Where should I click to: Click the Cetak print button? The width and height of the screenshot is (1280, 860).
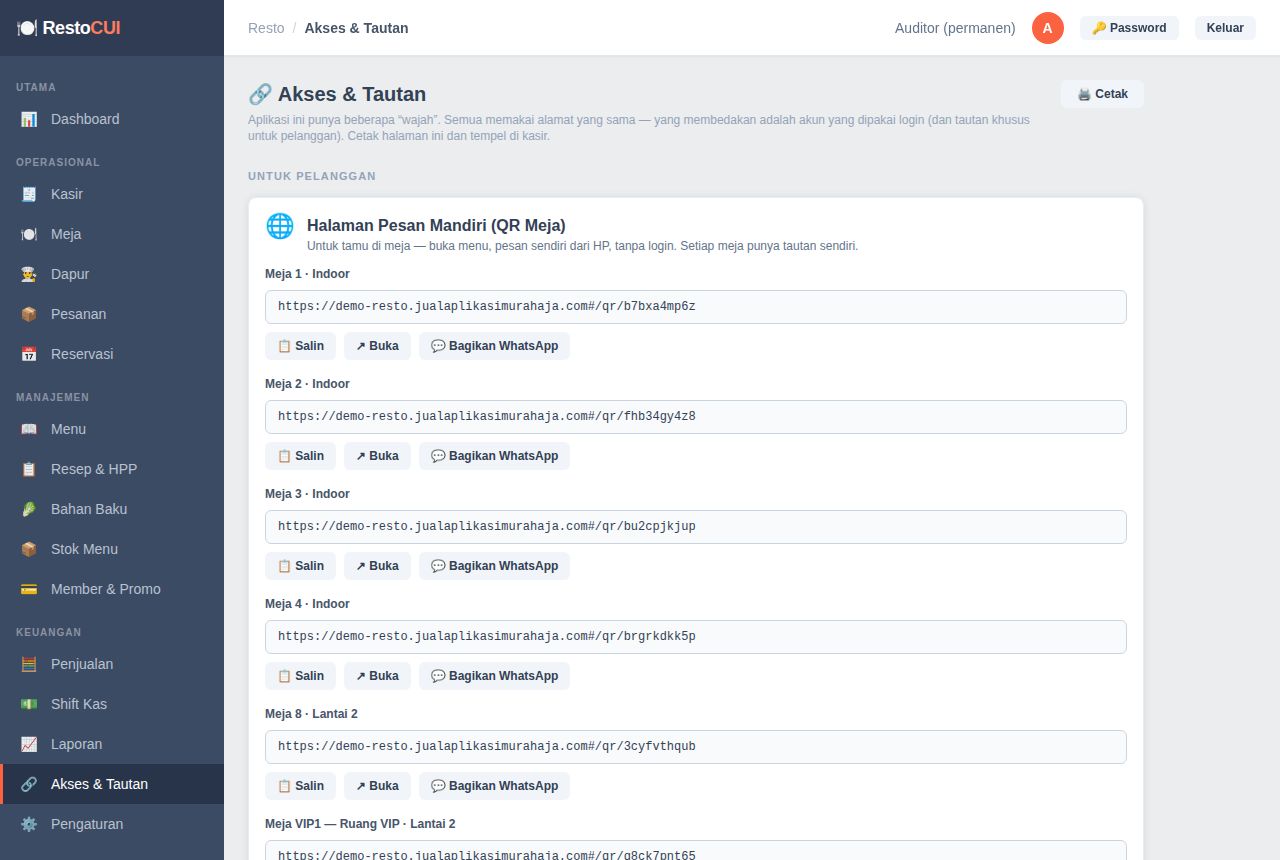point(1102,94)
